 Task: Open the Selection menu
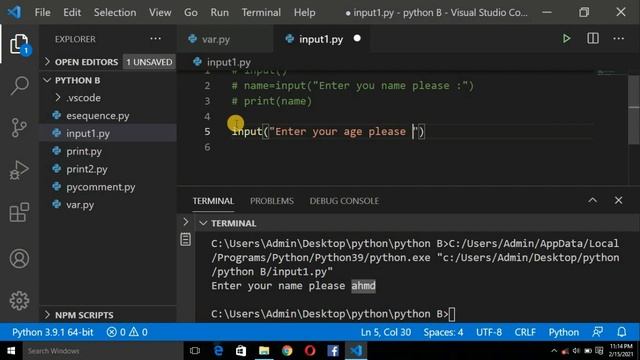pos(115,12)
